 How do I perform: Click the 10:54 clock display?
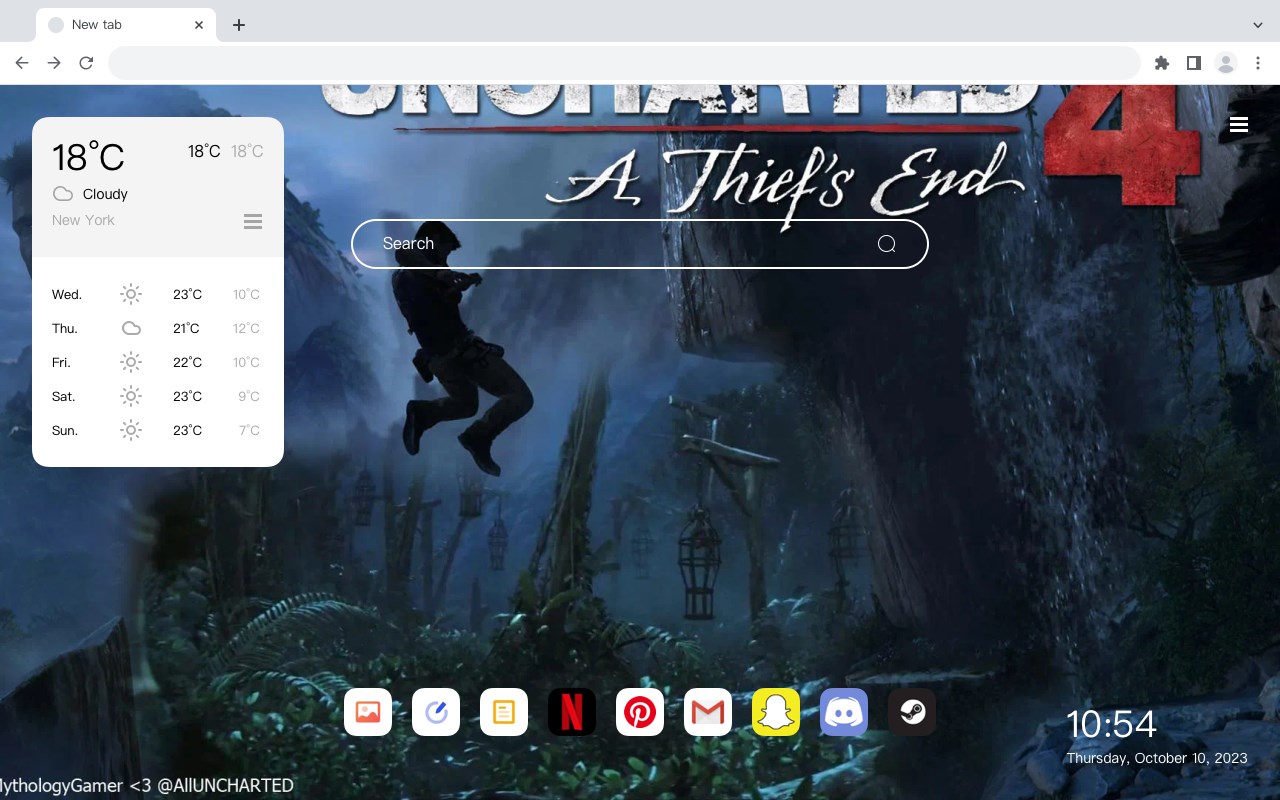(x=1111, y=724)
